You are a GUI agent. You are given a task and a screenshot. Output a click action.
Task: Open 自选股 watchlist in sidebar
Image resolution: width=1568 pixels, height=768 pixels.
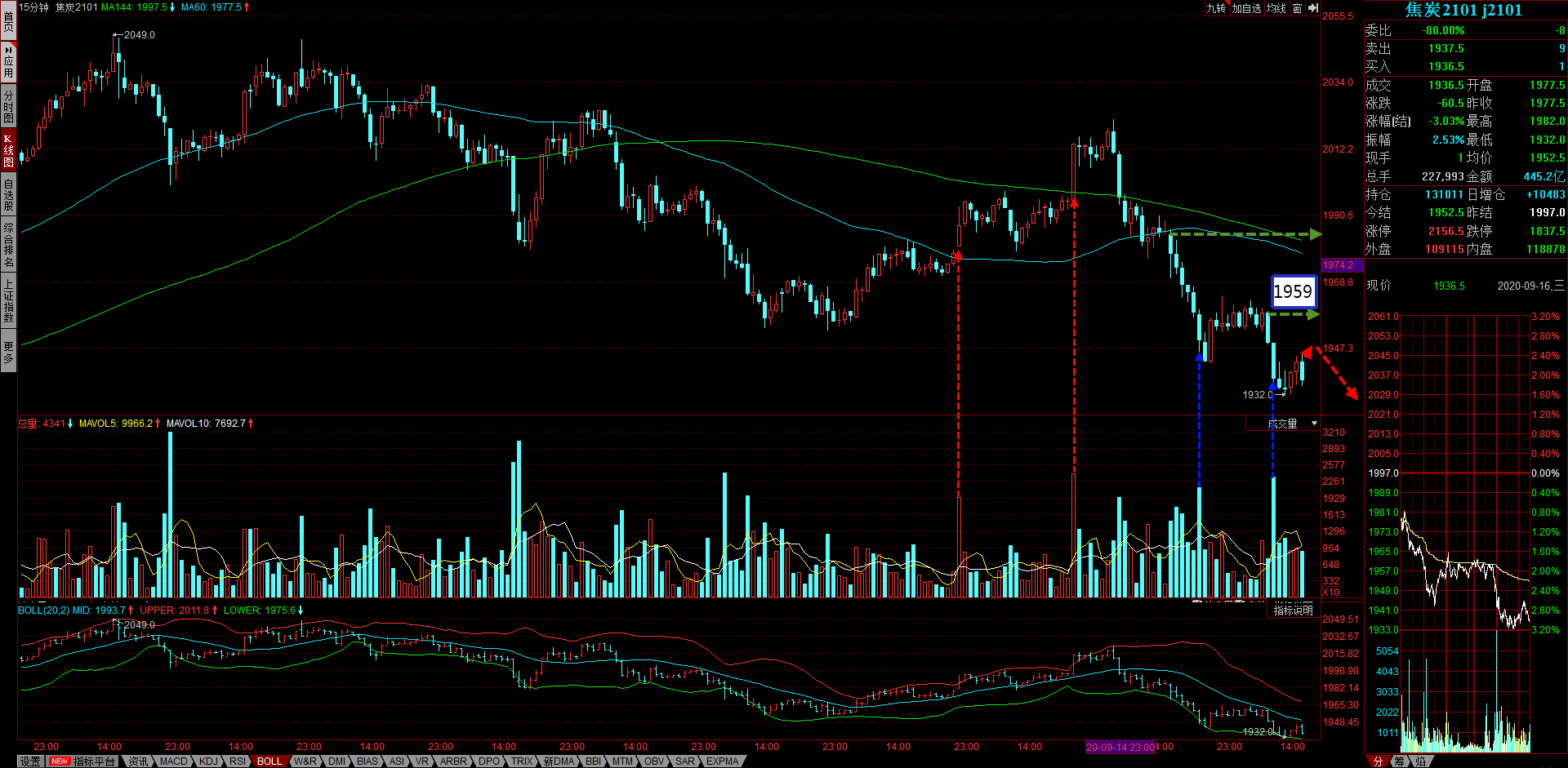coord(8,193)
